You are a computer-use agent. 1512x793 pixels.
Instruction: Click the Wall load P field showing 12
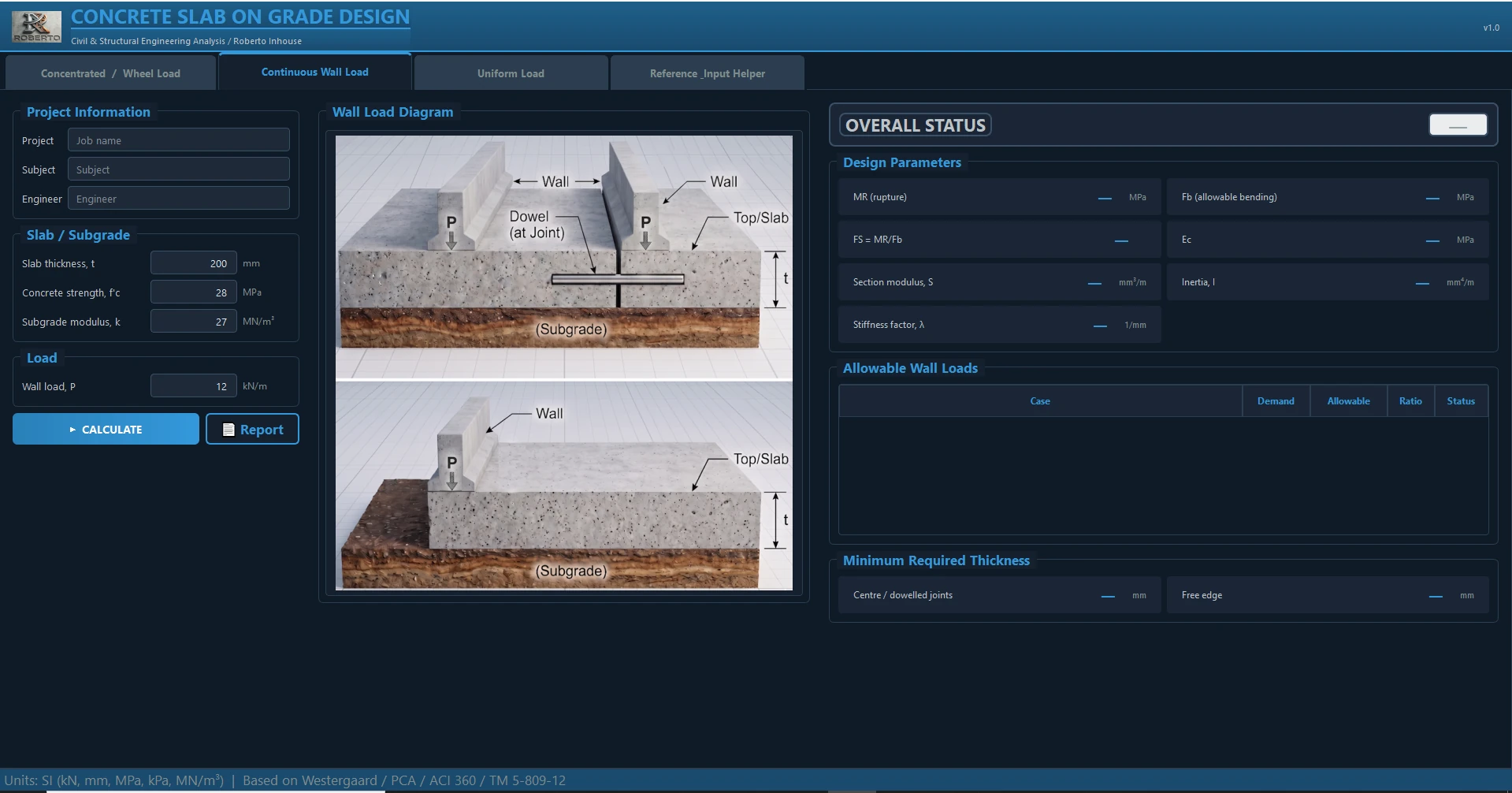tap(194, 386)
